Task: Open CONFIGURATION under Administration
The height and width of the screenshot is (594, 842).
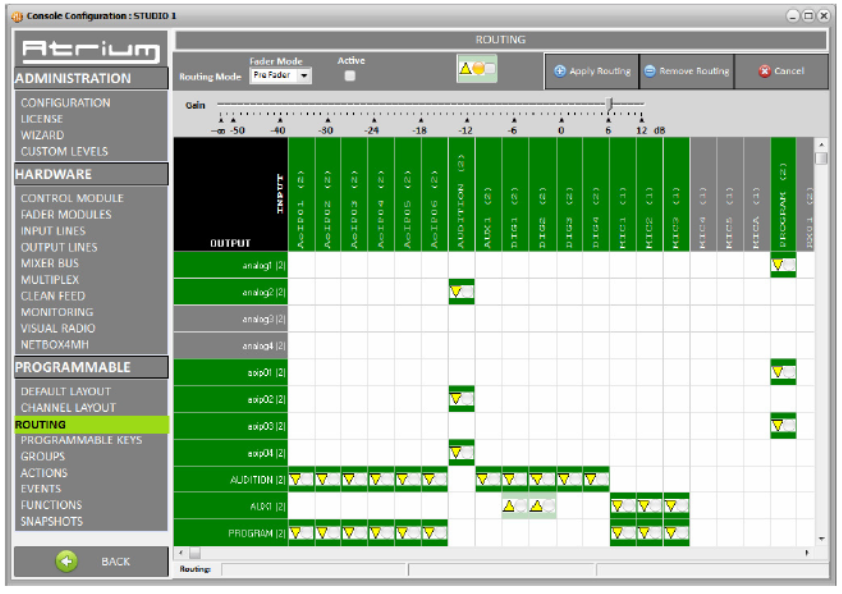Action: 65,102
